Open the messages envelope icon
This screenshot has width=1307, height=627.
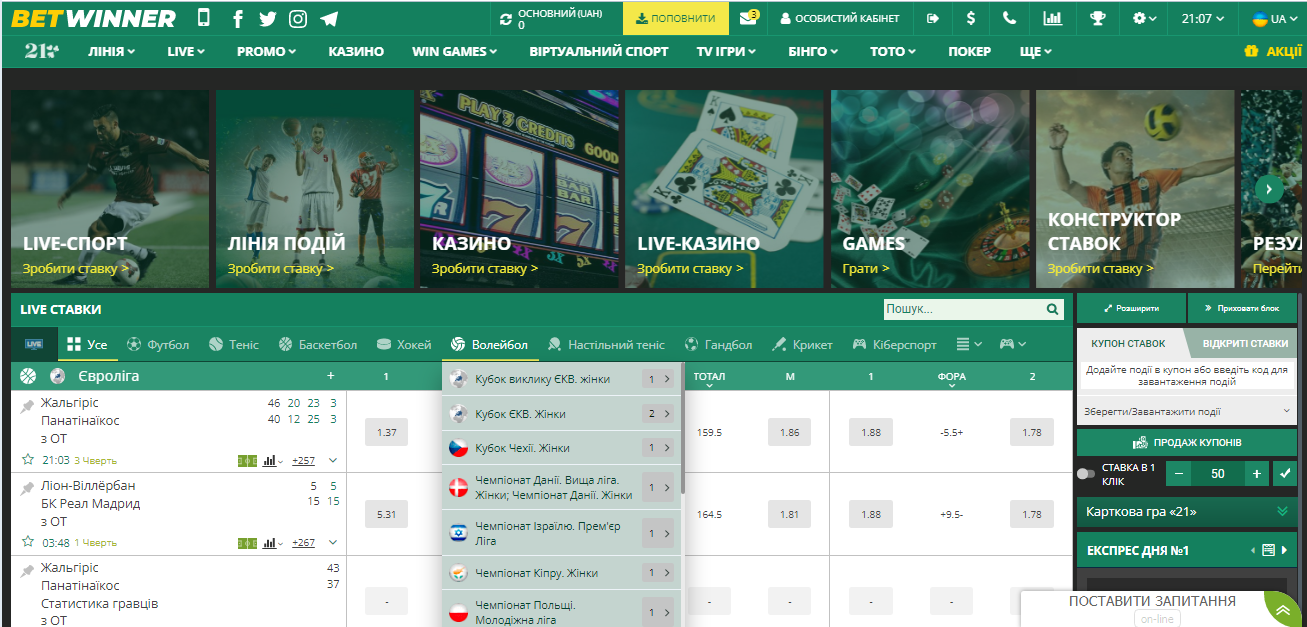pos(748,18)
